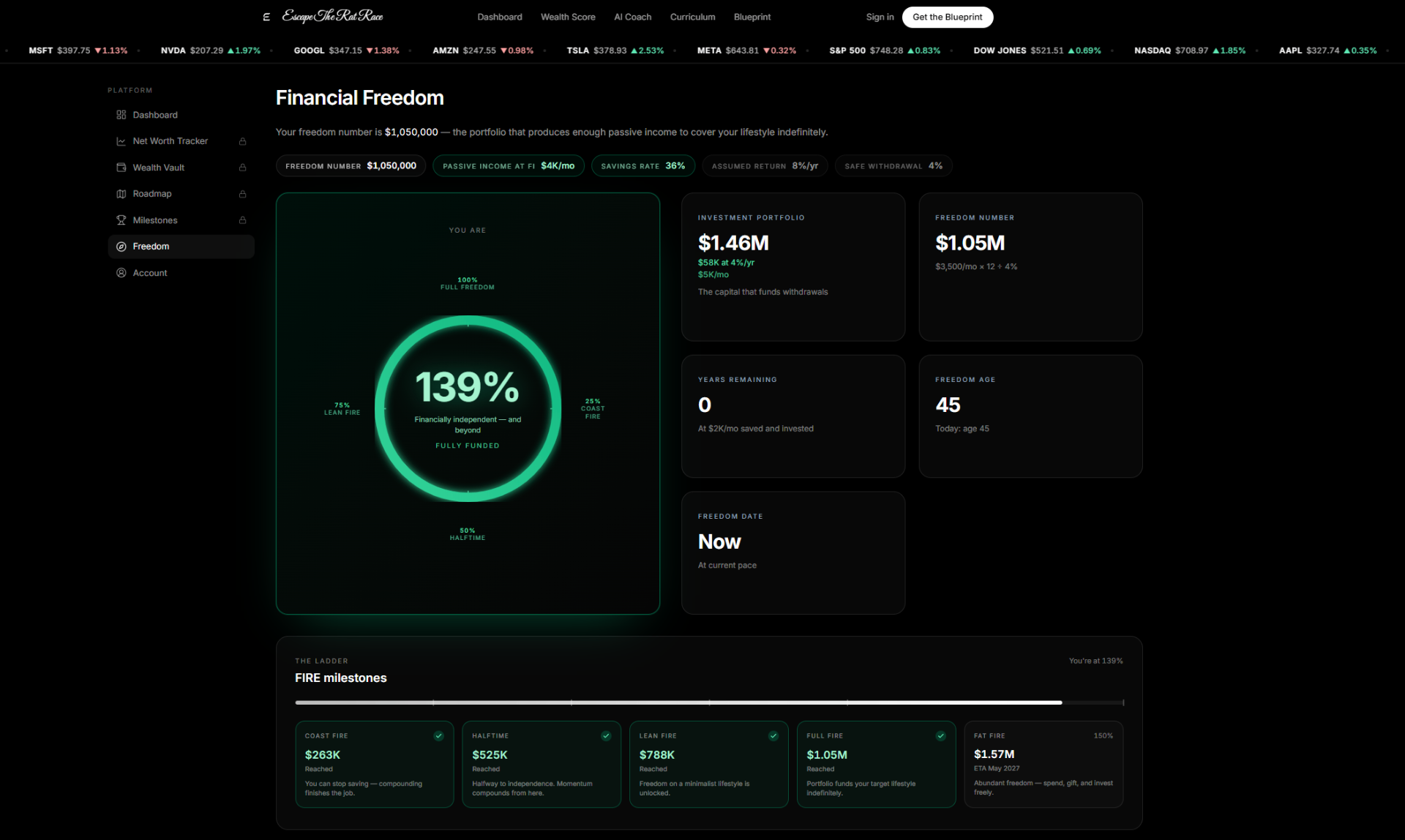Click the Wealth Vault wallet icon
This screenshot has height=840, width=1405.
click(121, 168)
